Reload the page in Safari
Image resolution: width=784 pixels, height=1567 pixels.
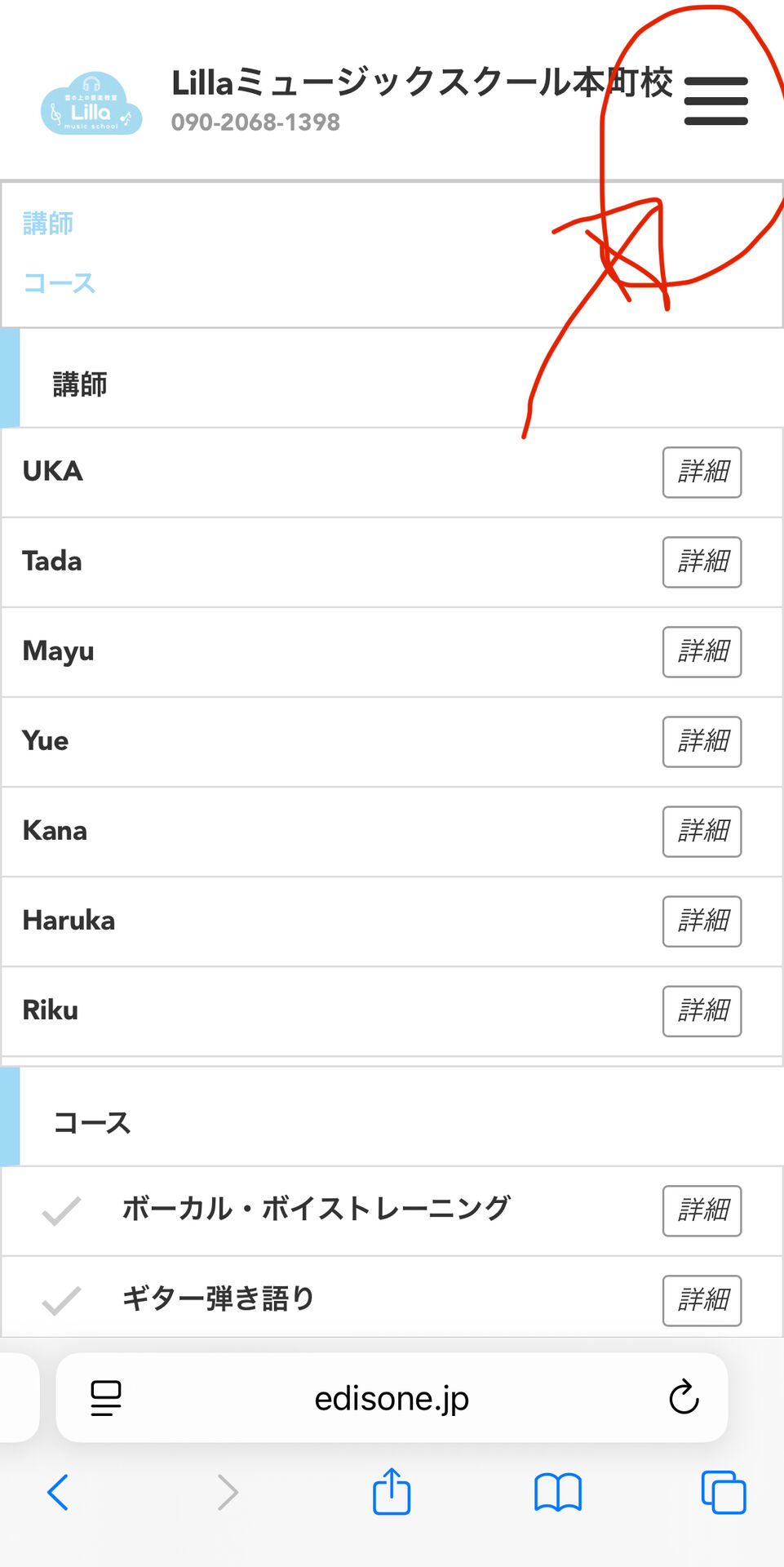click(684, 1397)
